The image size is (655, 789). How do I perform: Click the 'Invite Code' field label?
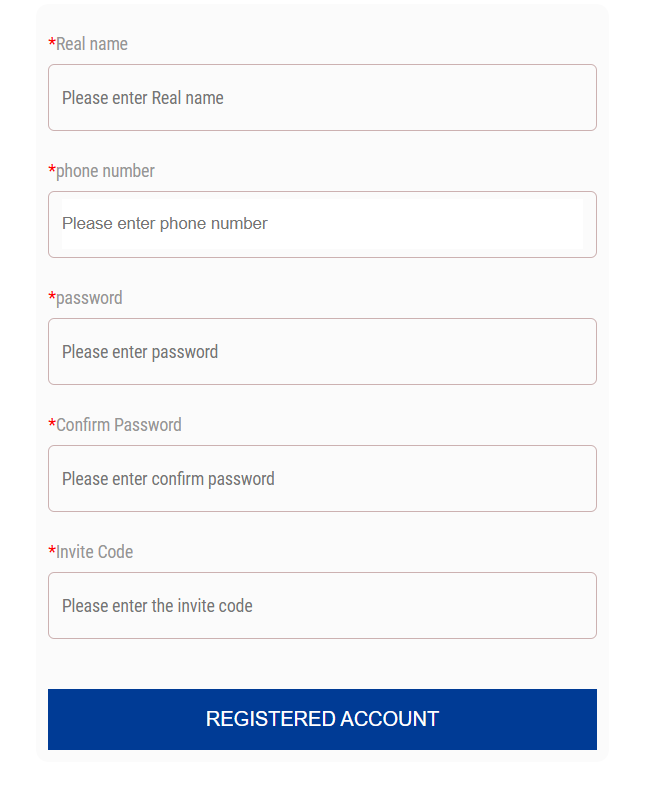(95, 552)
